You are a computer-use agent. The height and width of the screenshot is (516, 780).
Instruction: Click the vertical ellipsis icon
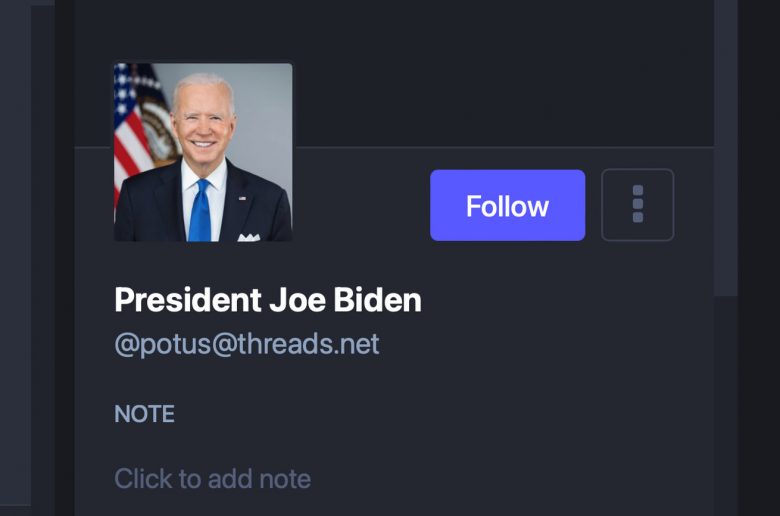[638, 204]
